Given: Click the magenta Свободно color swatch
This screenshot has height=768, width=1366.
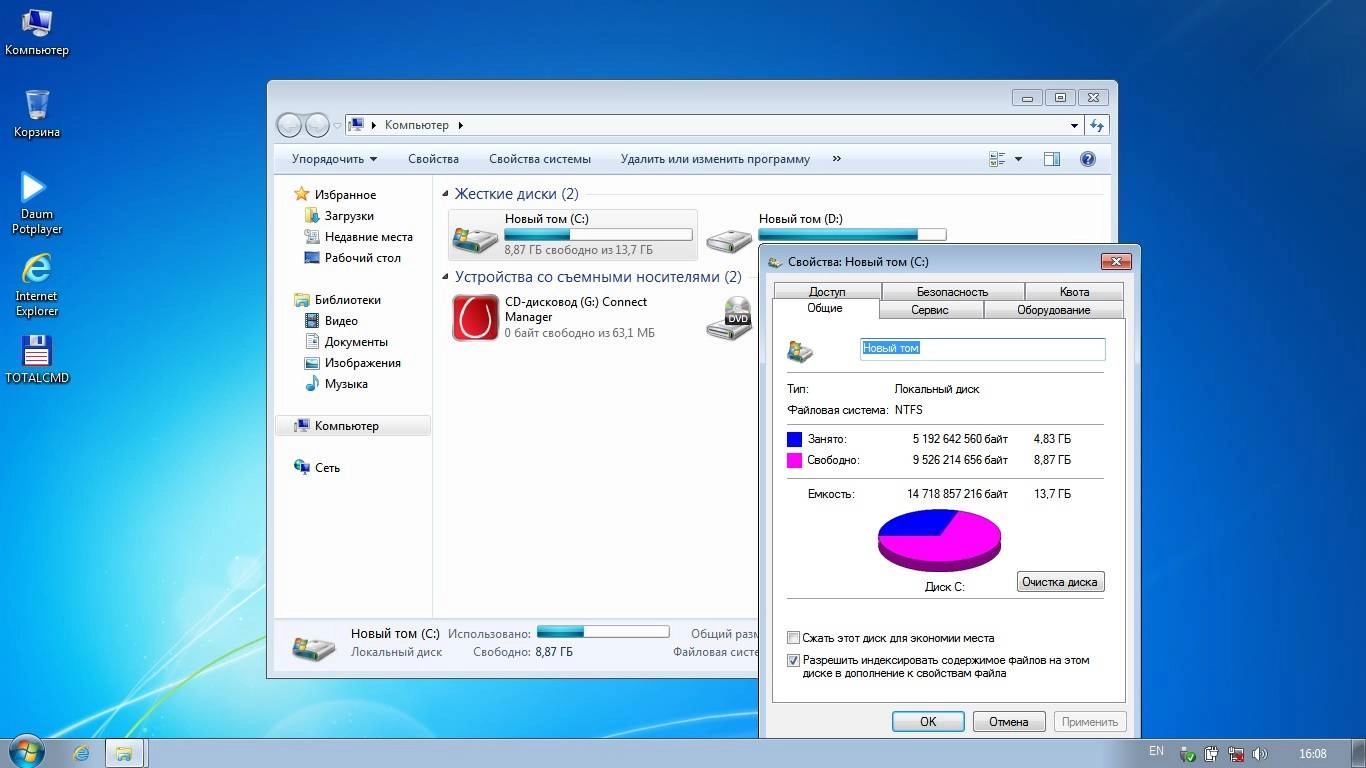Looking at the screenshot, I should [x=794, y=461].
